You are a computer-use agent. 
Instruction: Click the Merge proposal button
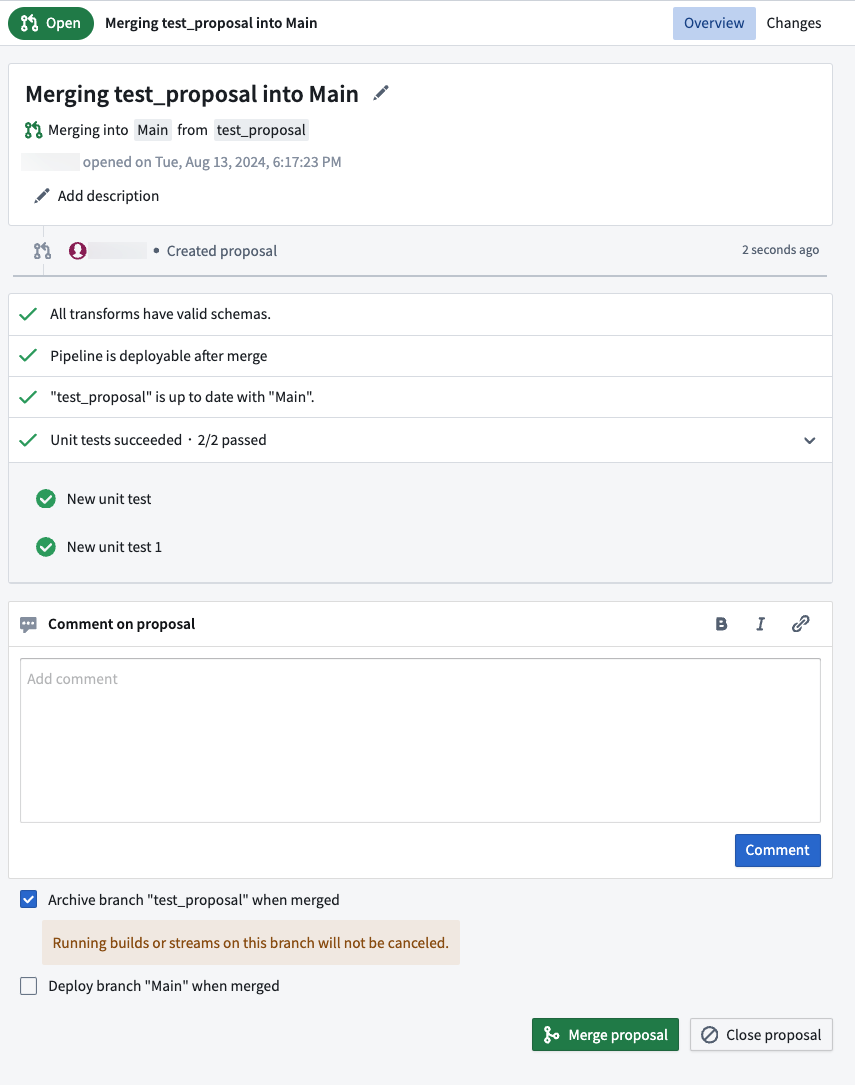click(605, 1034)
